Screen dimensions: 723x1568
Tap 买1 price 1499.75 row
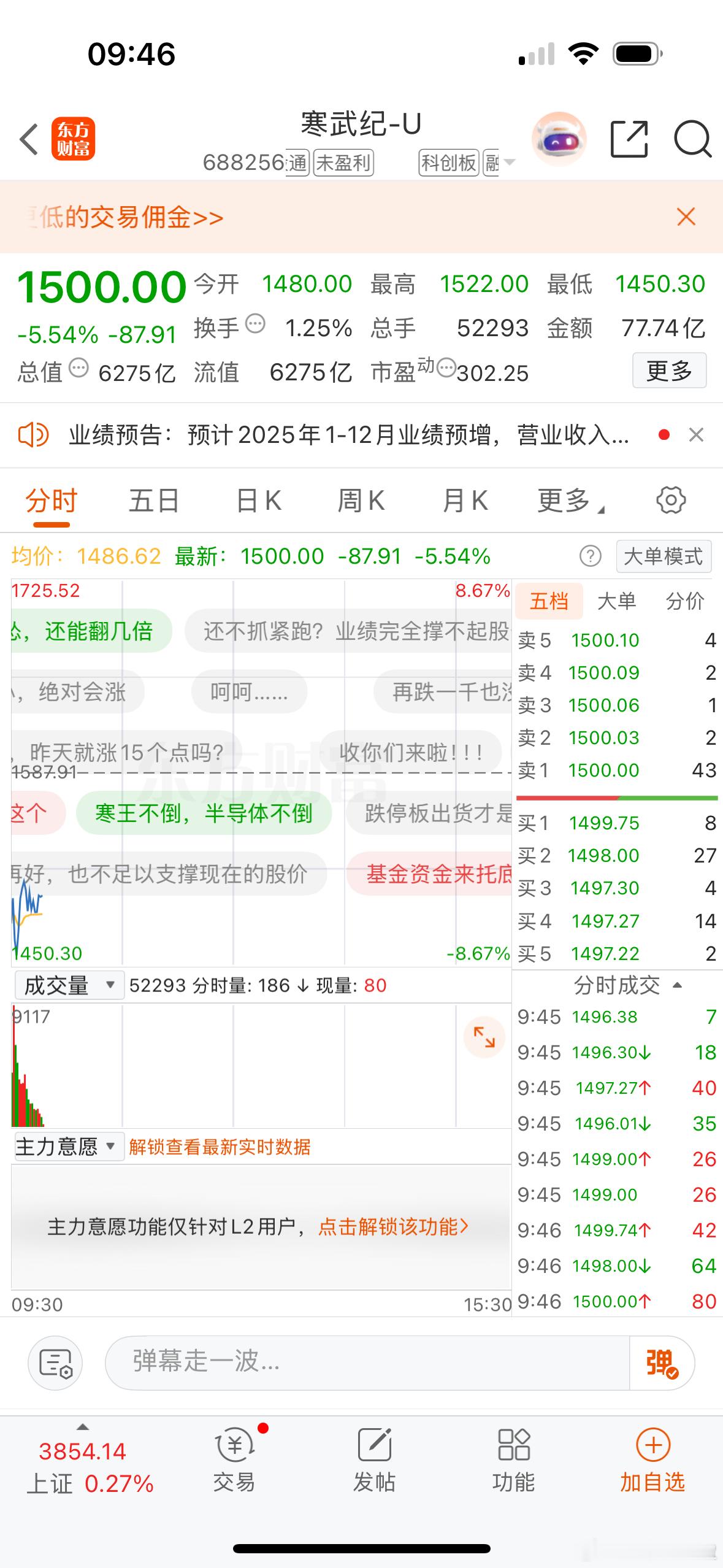coord(617,823)
